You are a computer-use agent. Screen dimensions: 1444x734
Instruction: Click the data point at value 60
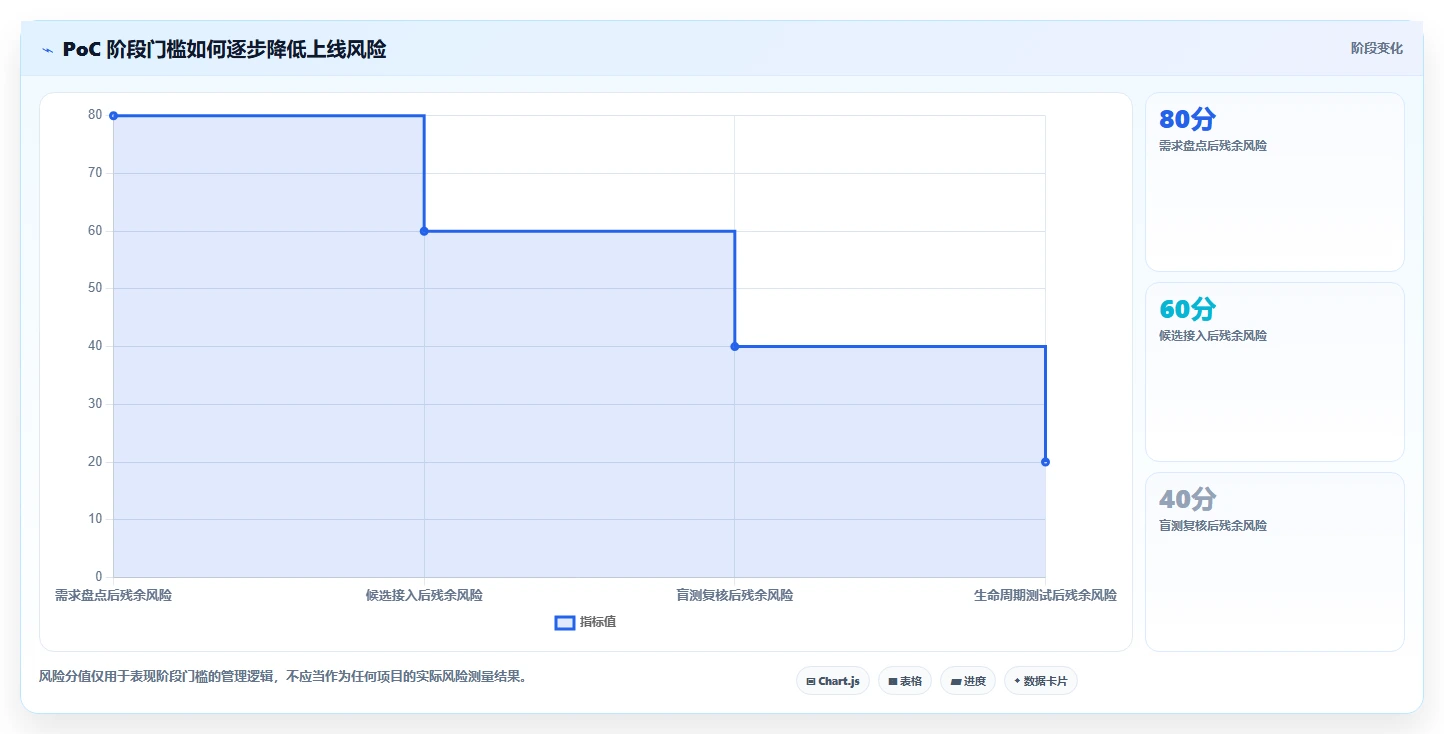pos(424,231)
